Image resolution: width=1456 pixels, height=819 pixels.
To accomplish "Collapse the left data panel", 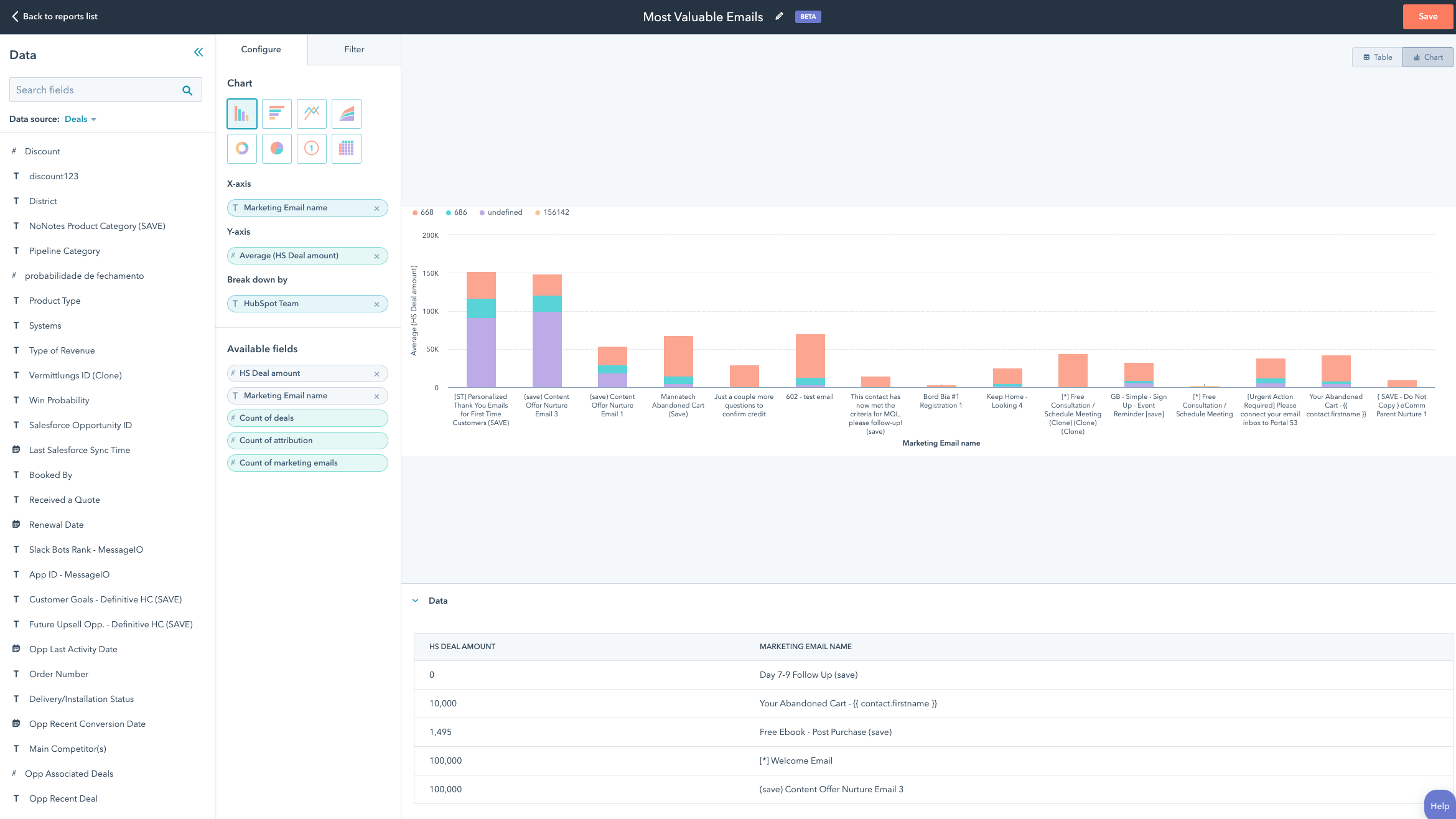I will pyautogui.click(x=198, y=53).
